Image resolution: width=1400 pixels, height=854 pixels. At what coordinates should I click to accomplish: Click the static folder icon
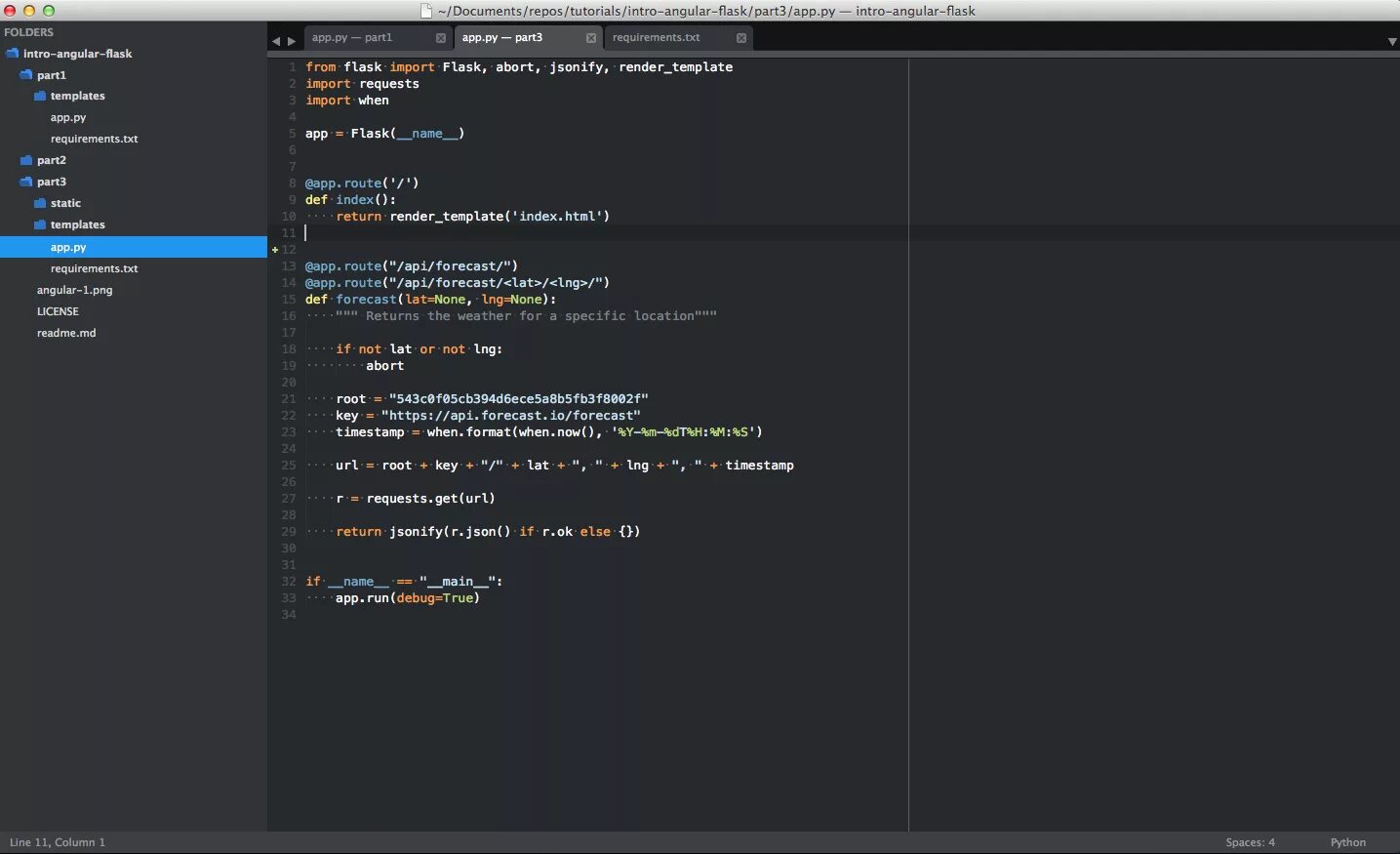tap(40, 203)
